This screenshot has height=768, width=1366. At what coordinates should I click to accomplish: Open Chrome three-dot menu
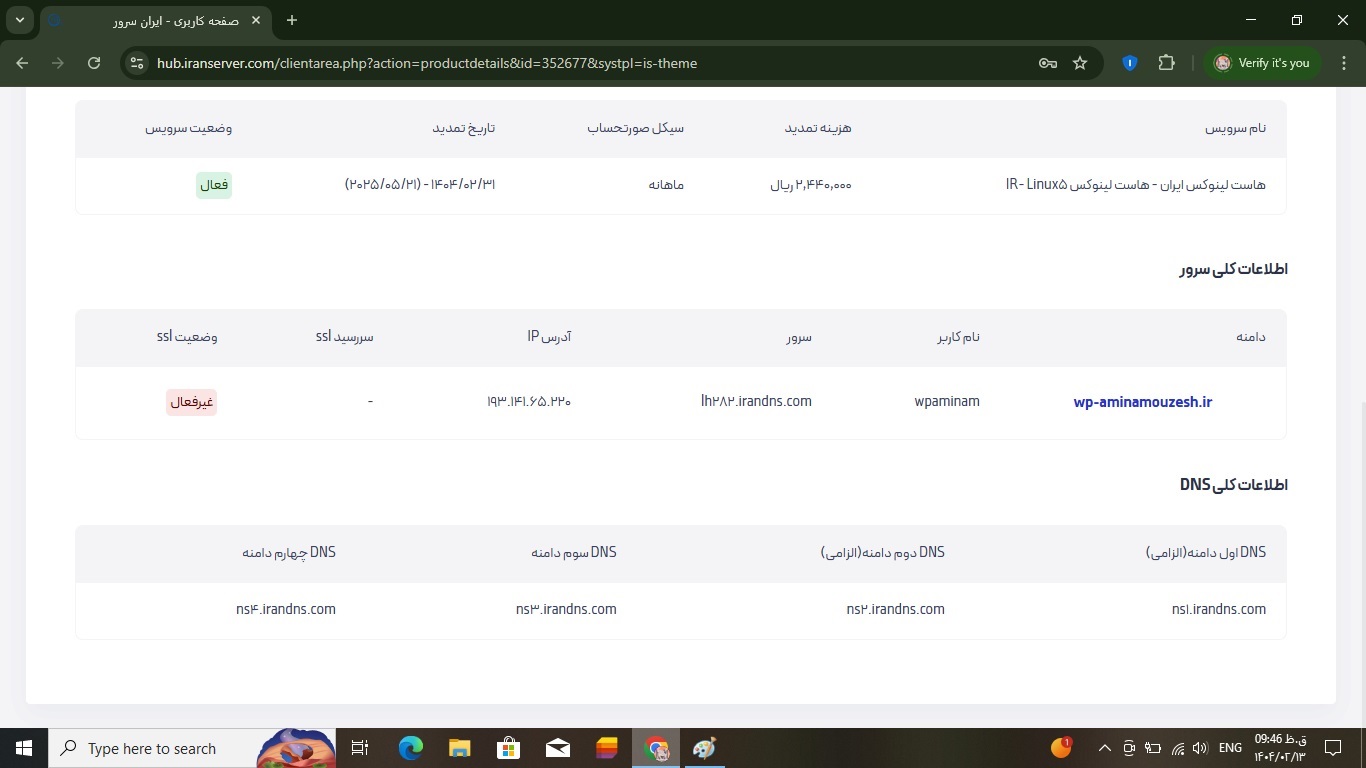[x=1343, y=63]
